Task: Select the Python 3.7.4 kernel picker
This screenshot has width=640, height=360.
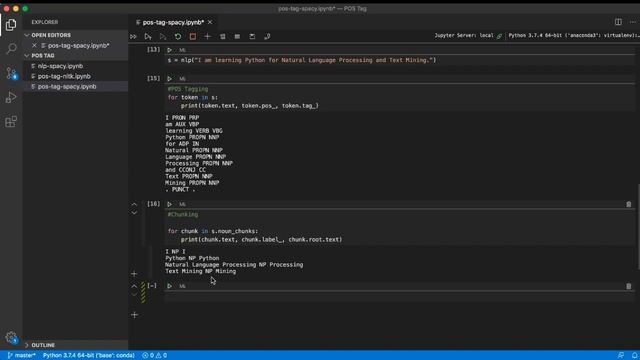Action: (x=573, y=36)
